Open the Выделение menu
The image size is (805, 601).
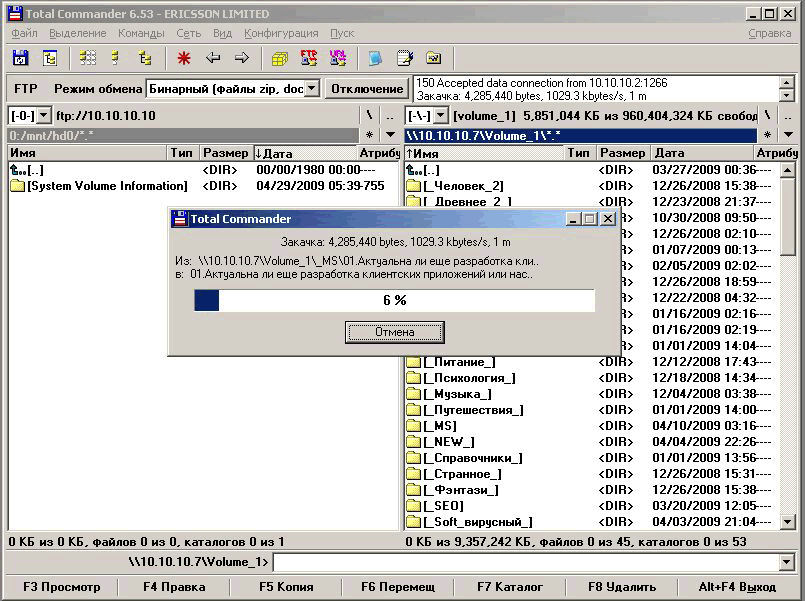pyautogui.click(x=78, y=33)
